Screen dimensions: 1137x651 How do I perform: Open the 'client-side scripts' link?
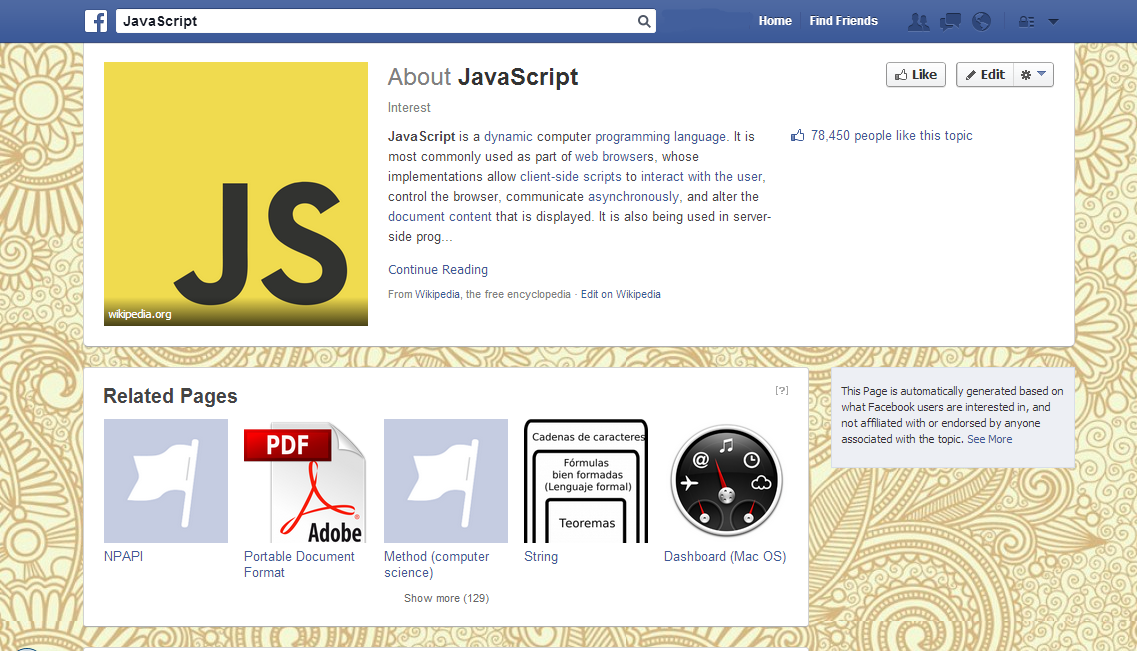click(x=571, y=177)
